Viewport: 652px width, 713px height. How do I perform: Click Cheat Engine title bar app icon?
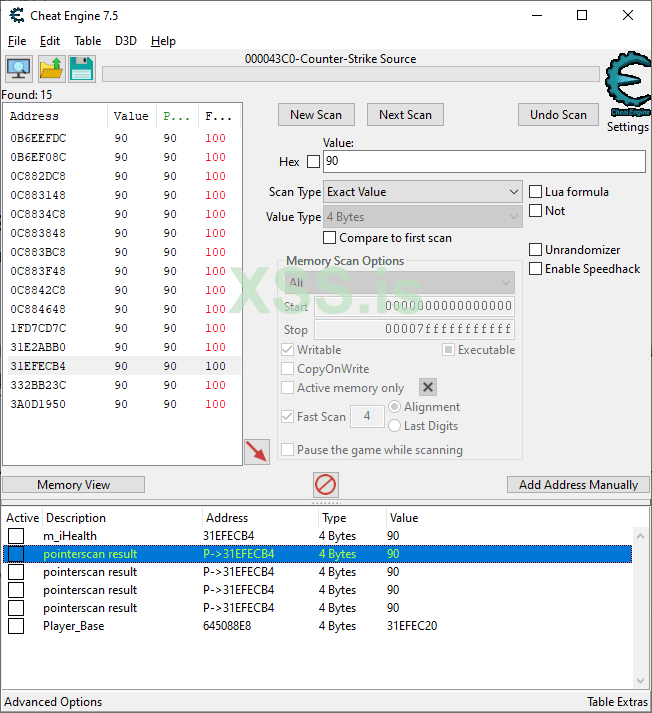tap(17, 16)
